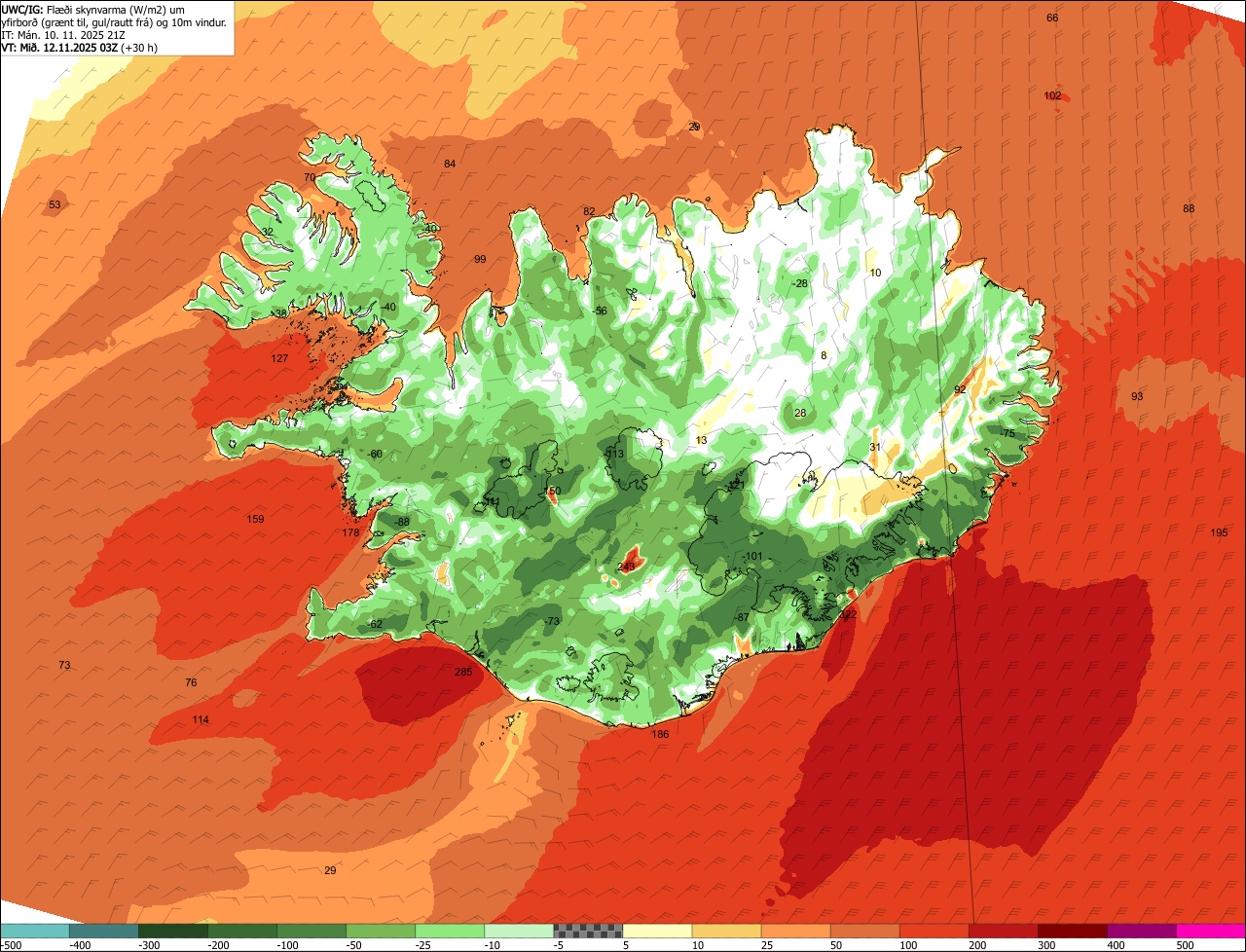Click the legend swatch between -500 and -400
This screenshot has width=1246, height=952.
pos(34,931)
